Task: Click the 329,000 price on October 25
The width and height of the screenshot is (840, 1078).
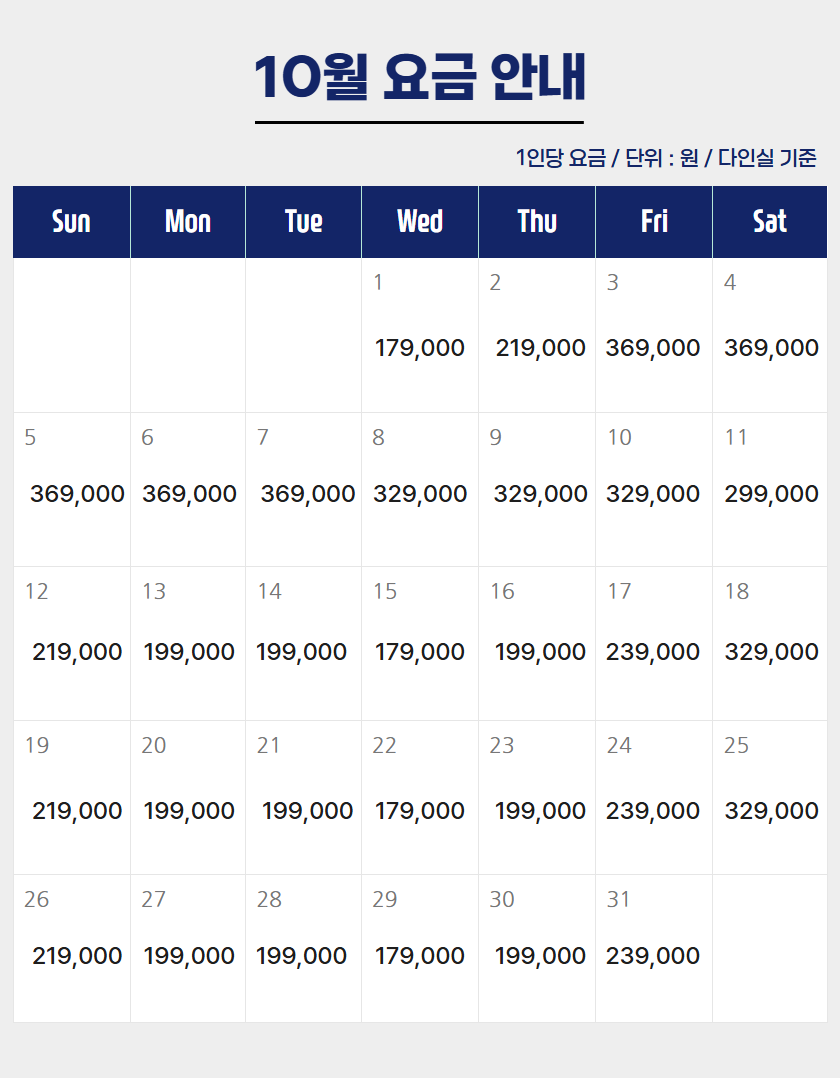Action: [771, 811]
